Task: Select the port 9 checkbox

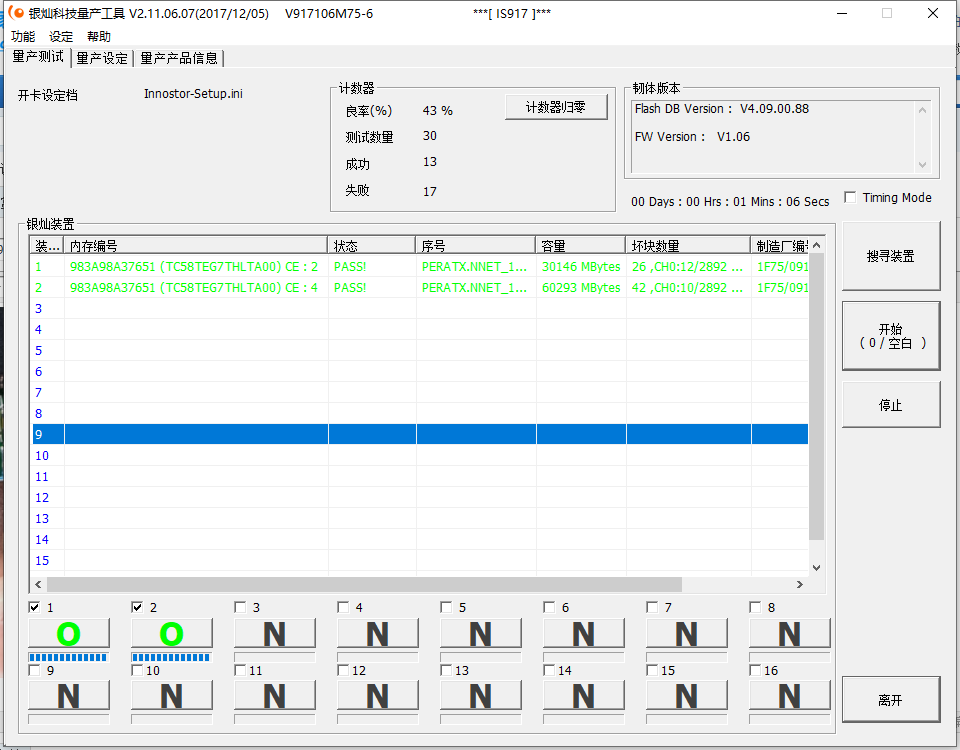Action: pyautogui.click(x=34, y=670)
